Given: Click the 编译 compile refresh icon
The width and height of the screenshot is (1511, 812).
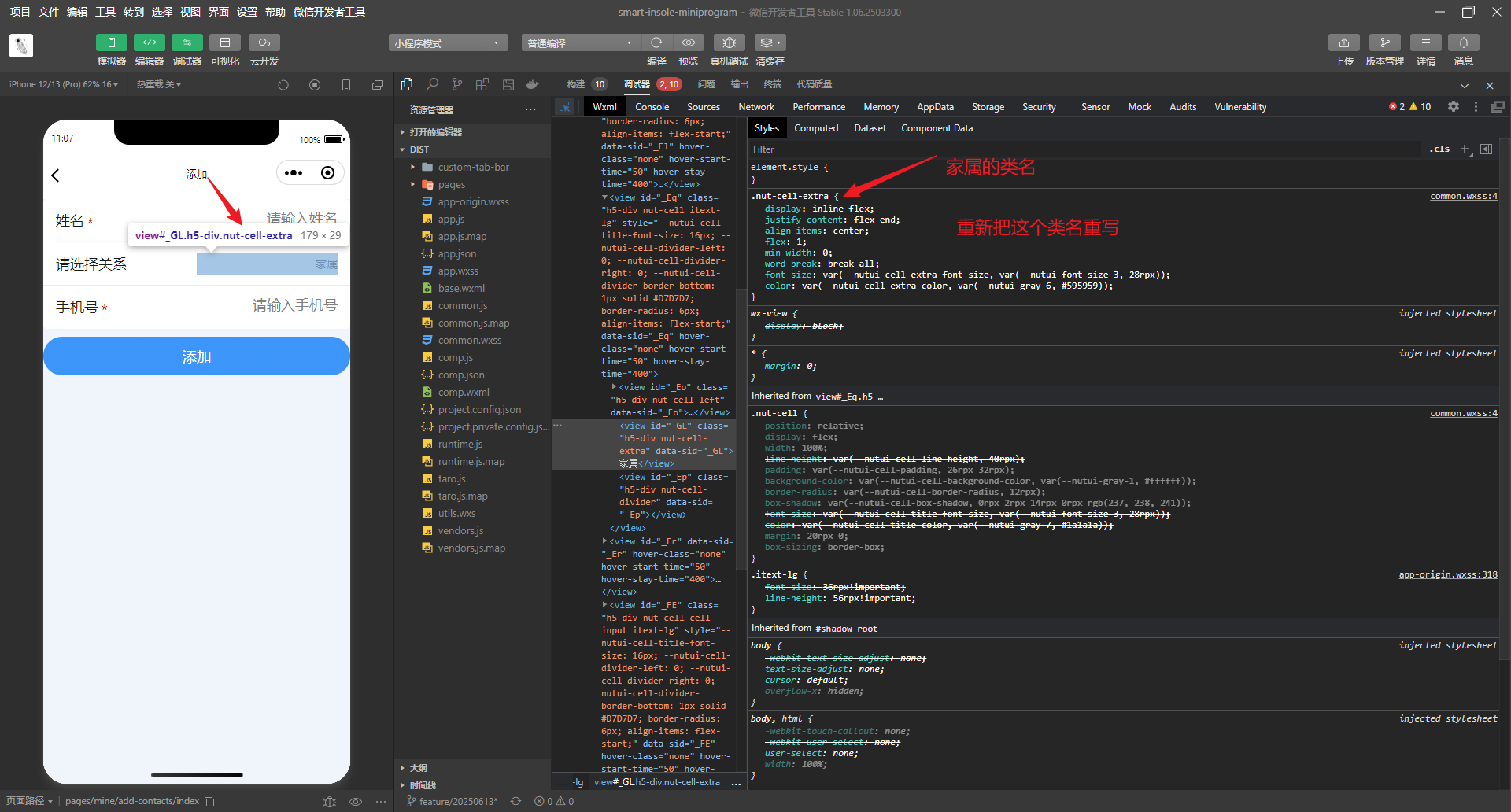Looking at the screenshot, I should (656, 42).
